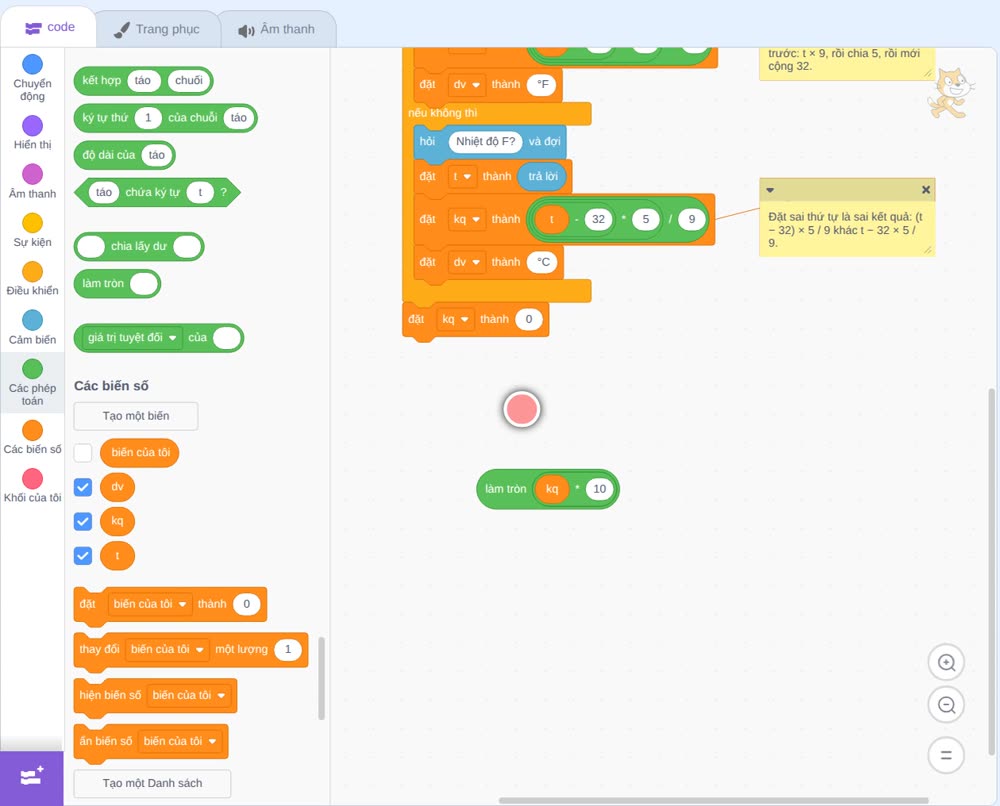Image resolution: width=1000 pixels, height=806 pixels.
Task: Reset workspace zoom to default
Action: [x=946, y=756]
